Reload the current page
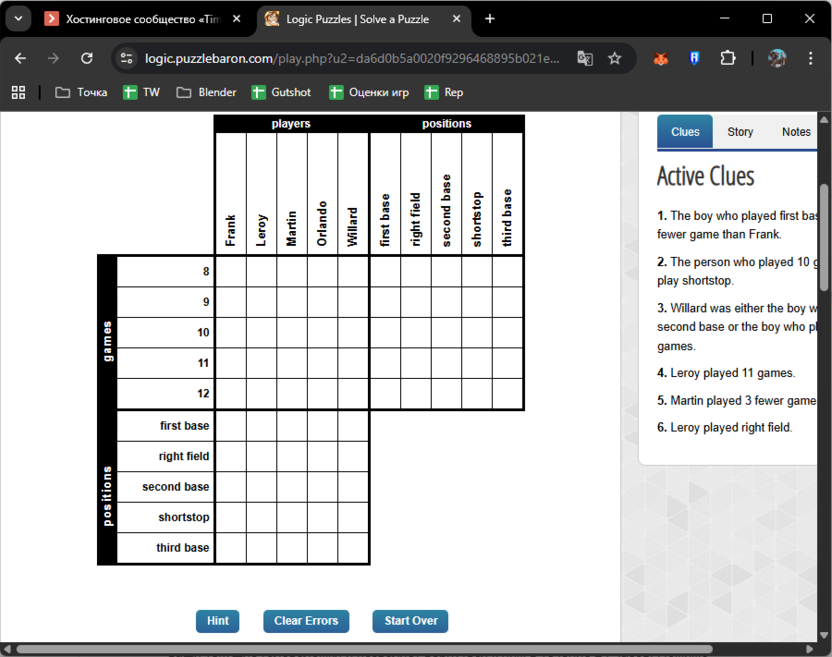 86,58
